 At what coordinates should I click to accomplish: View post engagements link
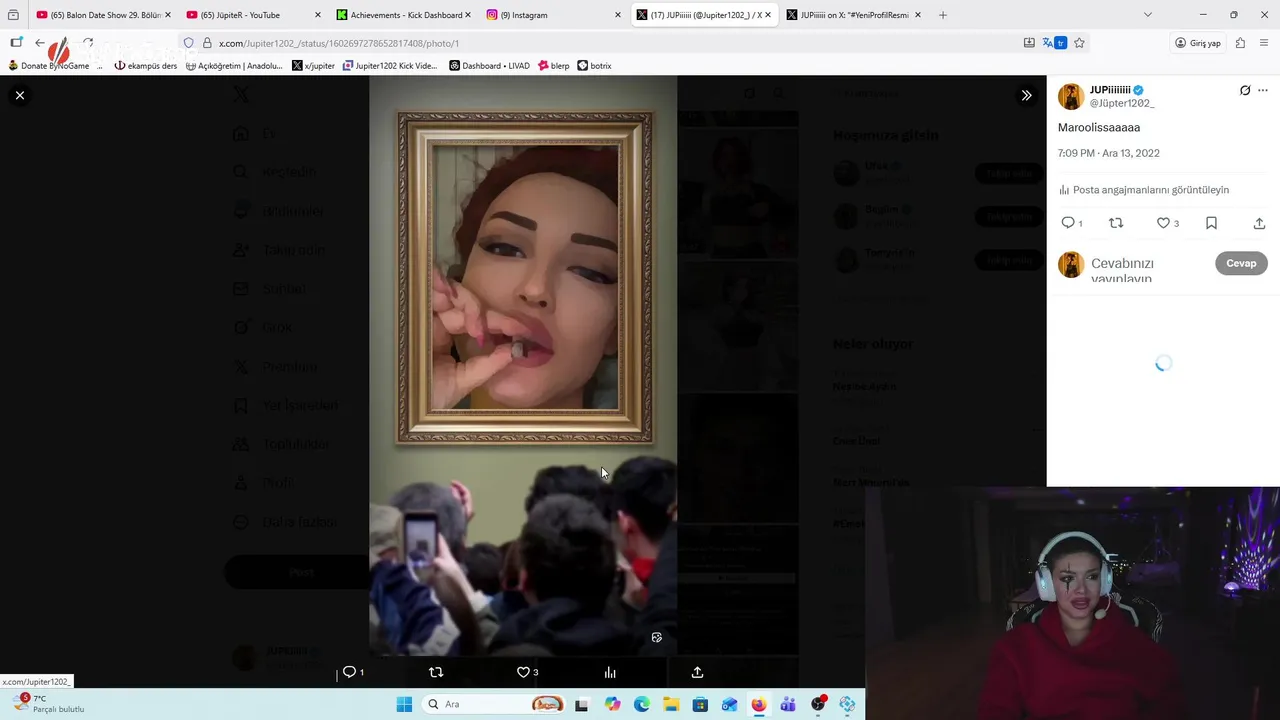(x=1144, y=190)
